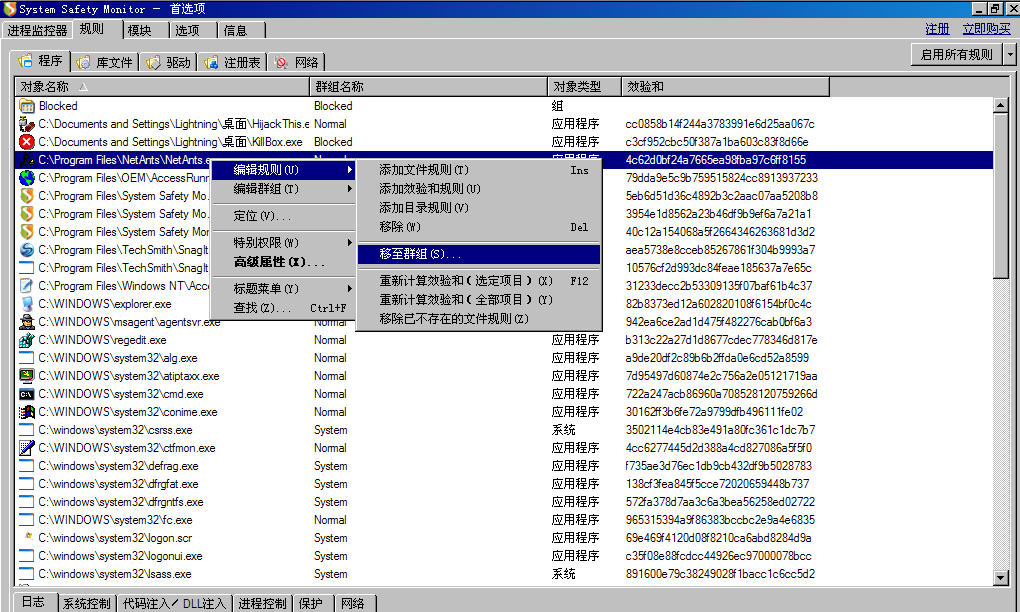The image size is (1020, 612).
Task: Switch to the 进程监控器 tab
Action: (38, 31)
